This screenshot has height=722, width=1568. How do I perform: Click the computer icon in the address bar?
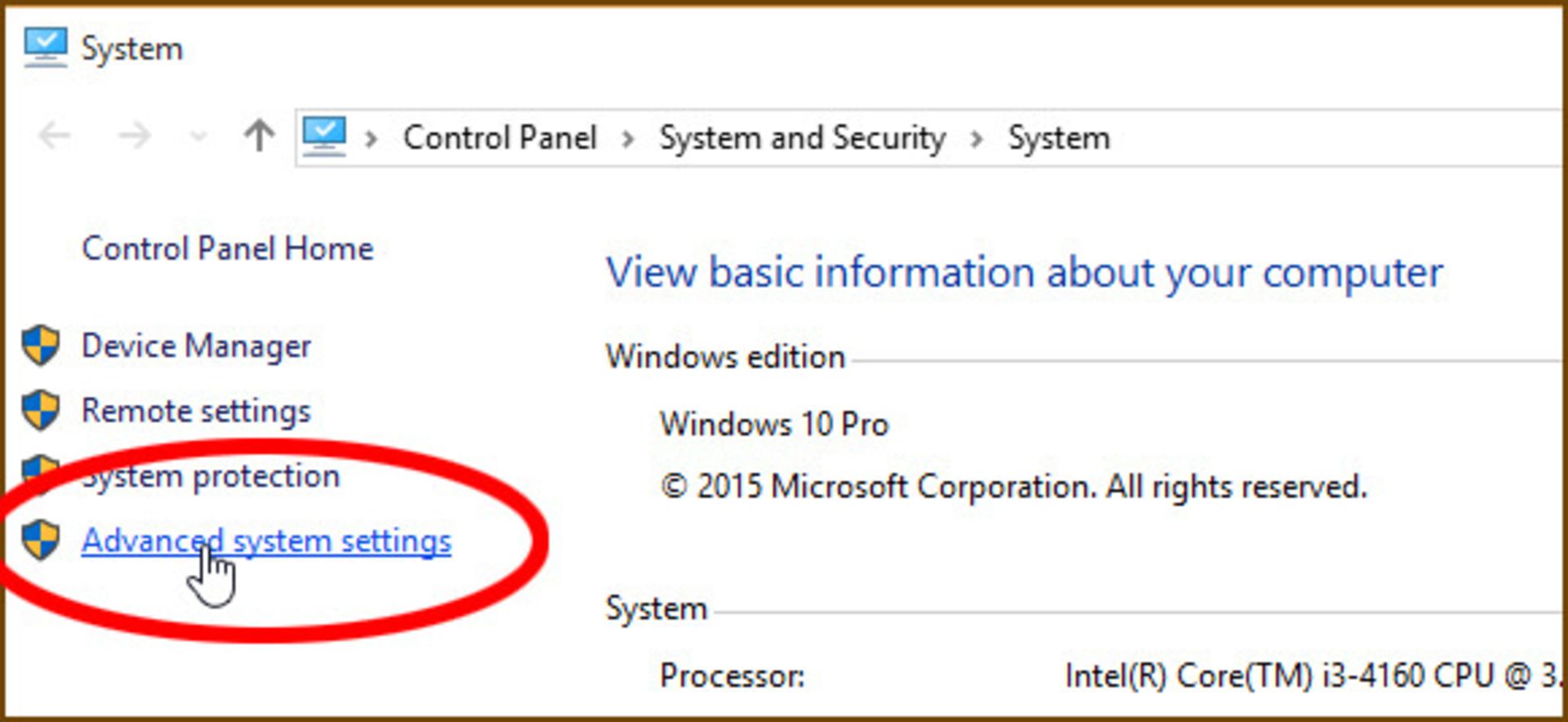coord(324,137)
